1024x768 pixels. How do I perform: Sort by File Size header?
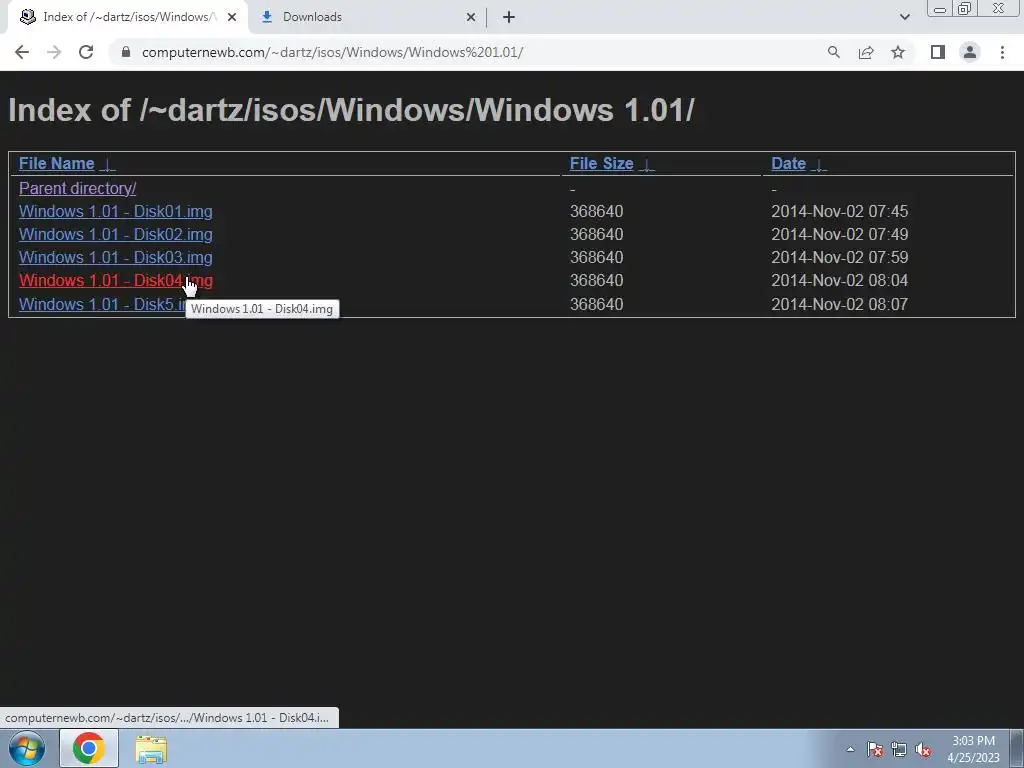pos(601,163)
